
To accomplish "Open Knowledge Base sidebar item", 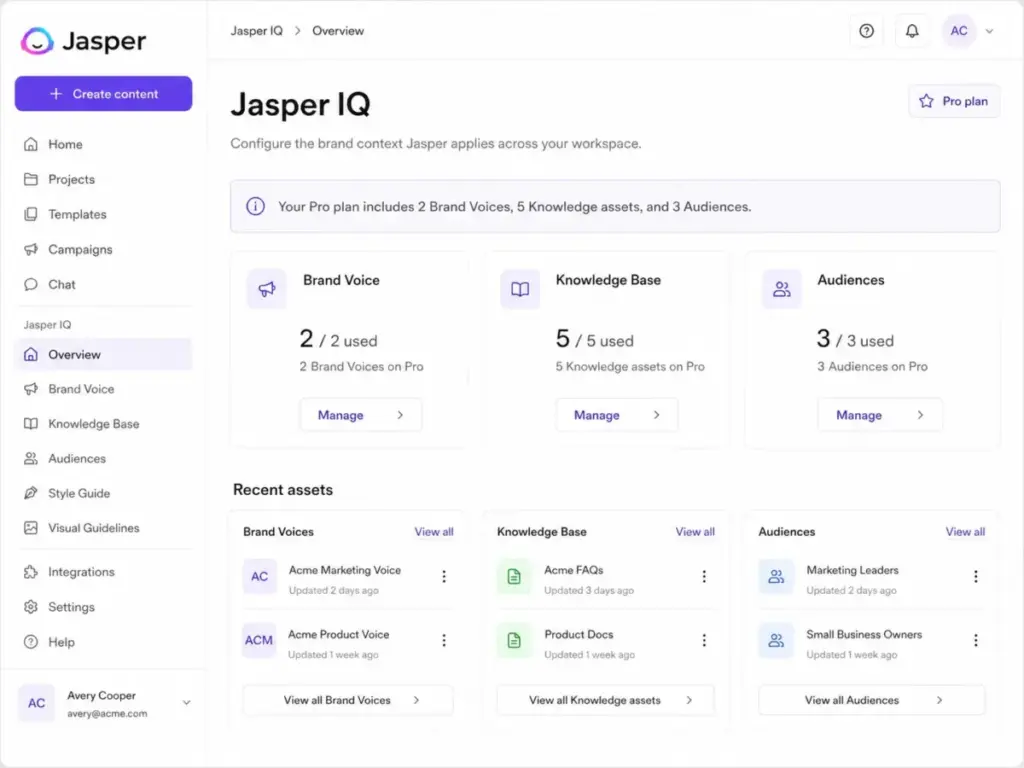I will pos(103,424).
